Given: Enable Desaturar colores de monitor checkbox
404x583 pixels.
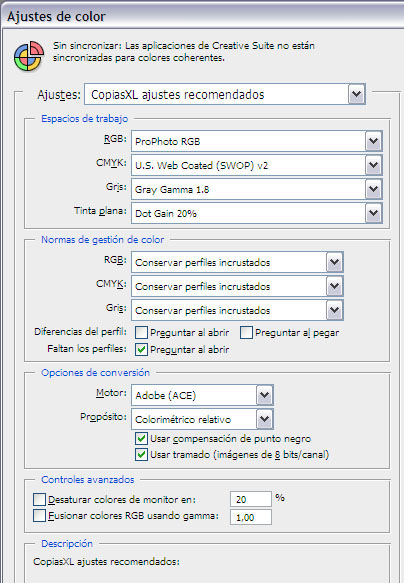Looking at the screenshot, I should click(39, 499).
